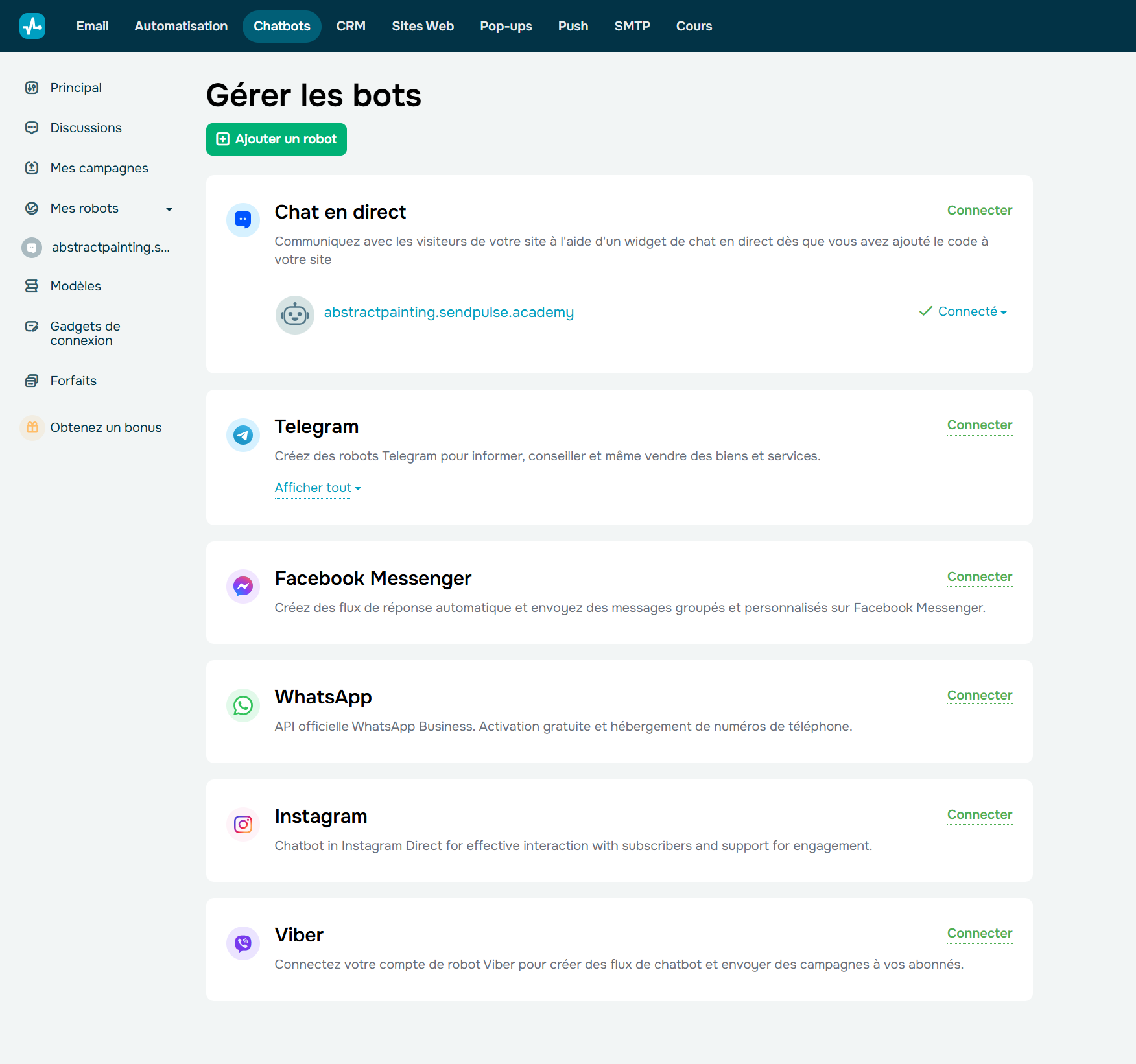Screen dimensions: 1136x1064
Task: Click the Chat en direct heading
Action: pos(340,212)
